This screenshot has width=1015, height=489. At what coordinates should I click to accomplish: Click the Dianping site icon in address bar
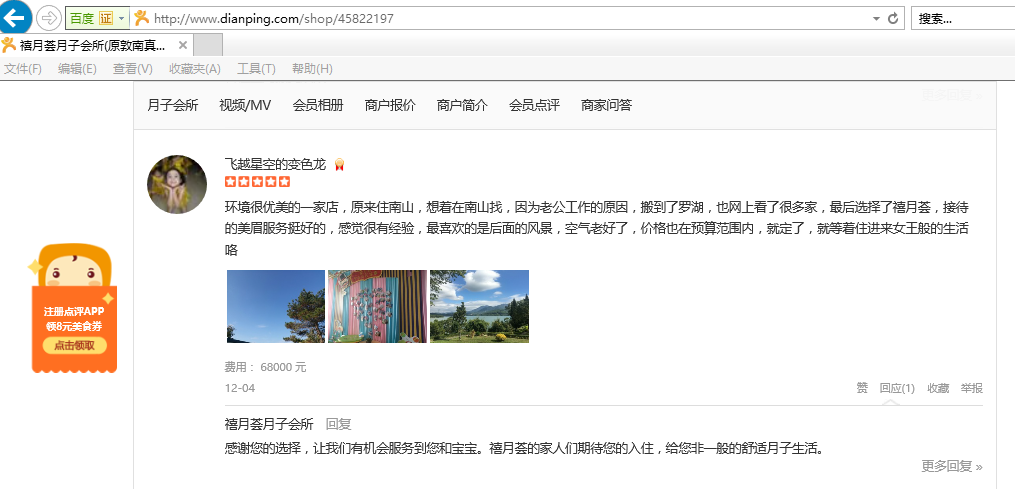(142, 18)
